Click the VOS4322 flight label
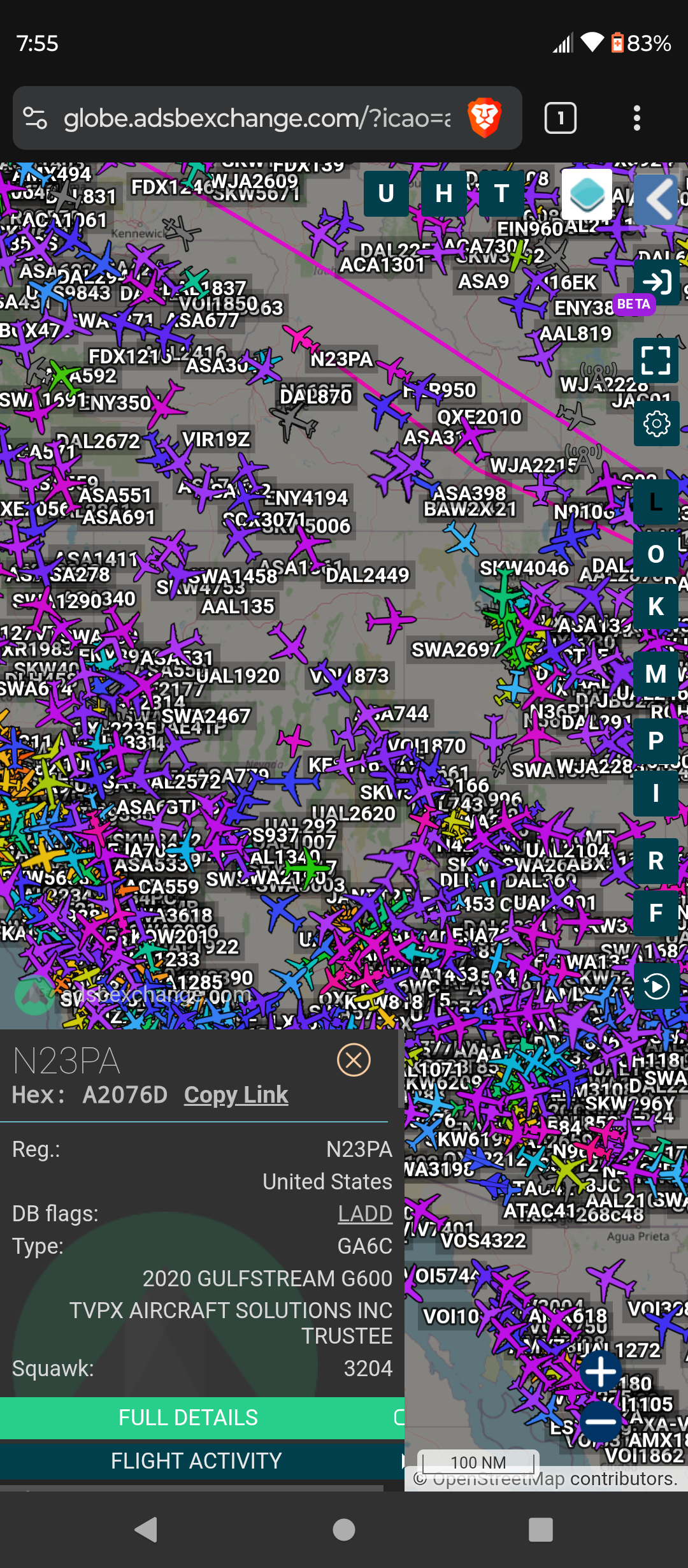Image resolution: width=688 pixels, height=1568 pixels. [484, 1240]
